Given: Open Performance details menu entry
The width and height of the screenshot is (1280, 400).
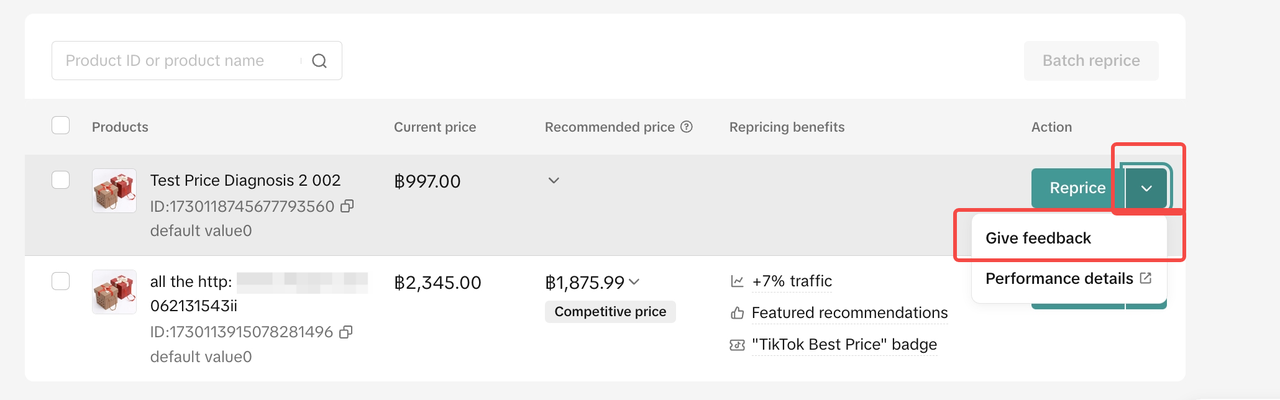Looking at the screenshot, I should tap(1058, 278).
